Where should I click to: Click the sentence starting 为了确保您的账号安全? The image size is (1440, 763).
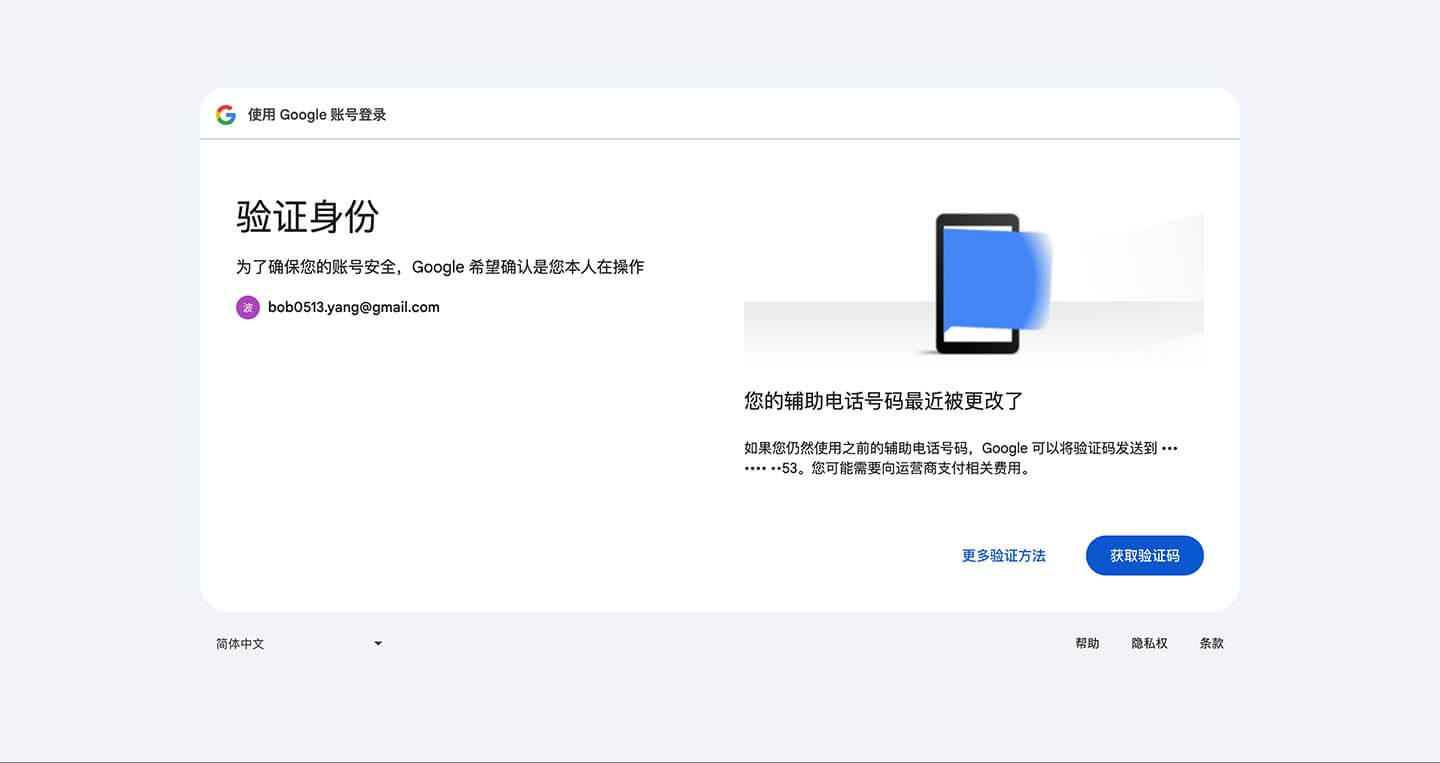pyautogui.click(x=440, y=267)
